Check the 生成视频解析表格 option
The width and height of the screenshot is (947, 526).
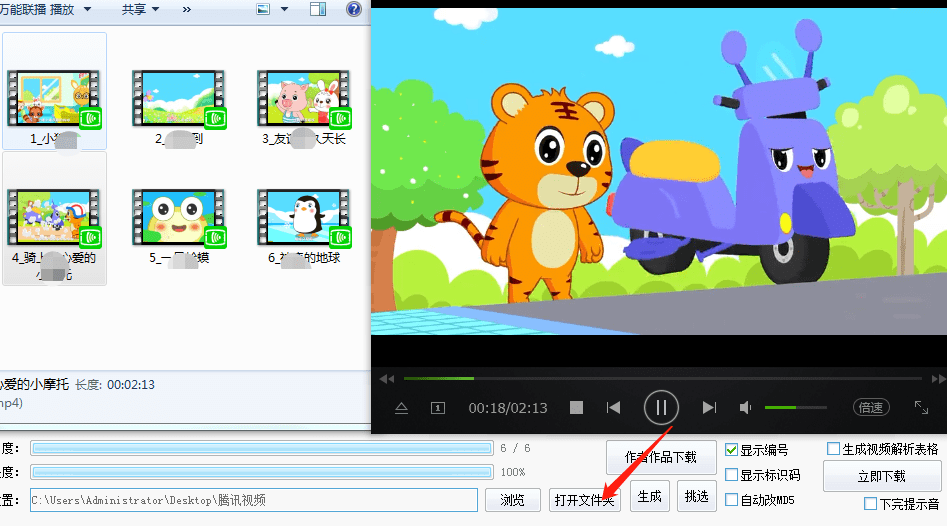833,449
